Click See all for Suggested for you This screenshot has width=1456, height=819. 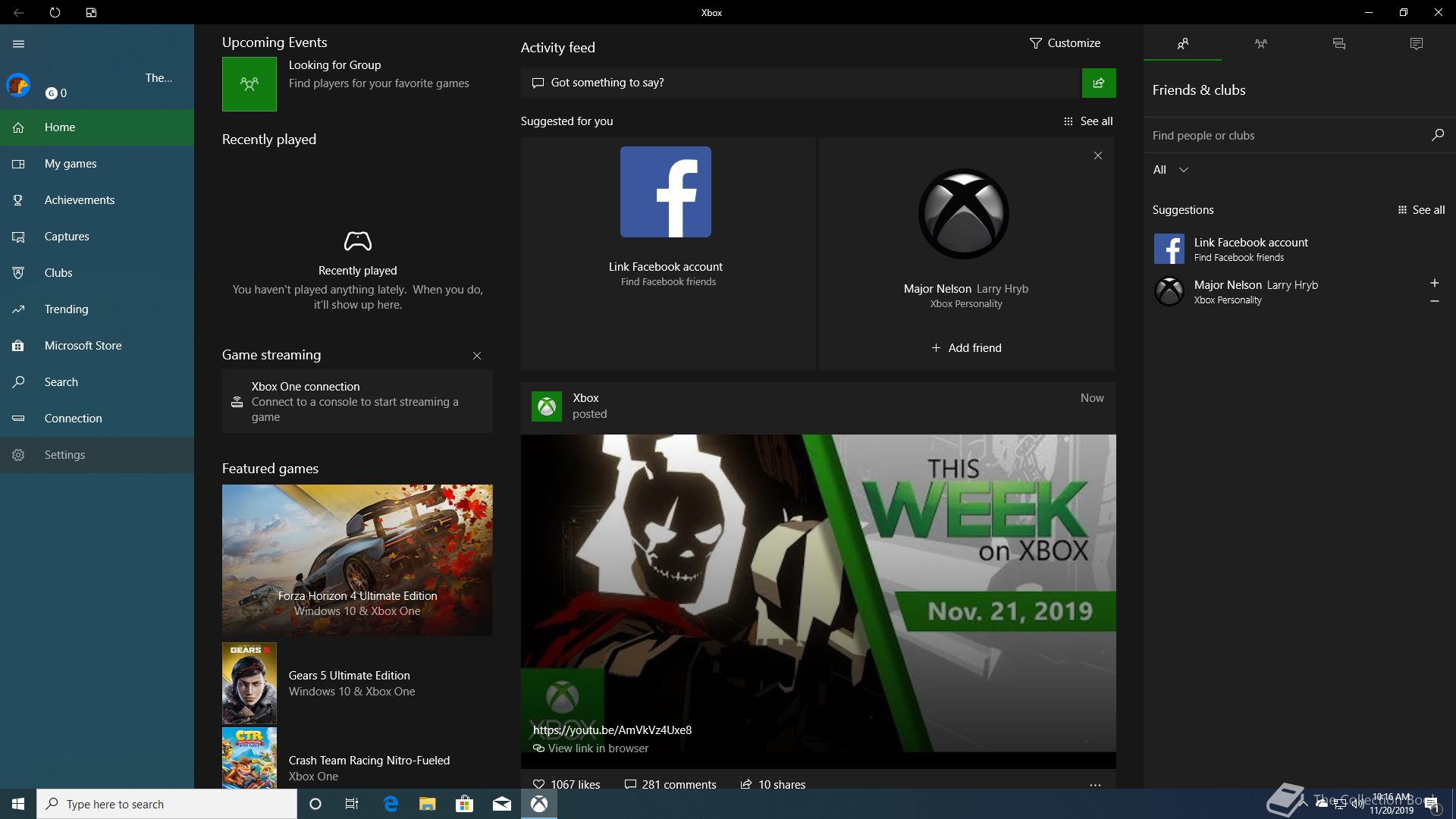coord(1088,121)
